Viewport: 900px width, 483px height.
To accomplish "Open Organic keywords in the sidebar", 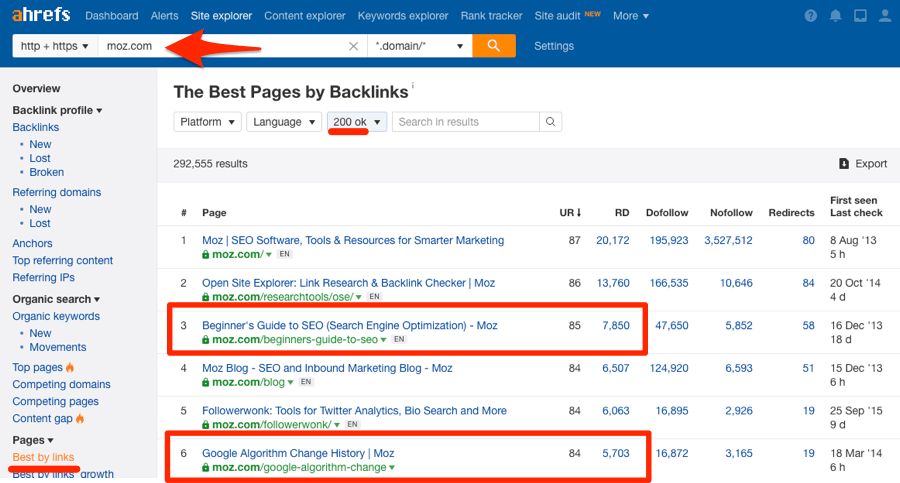I will click(56, 316).
